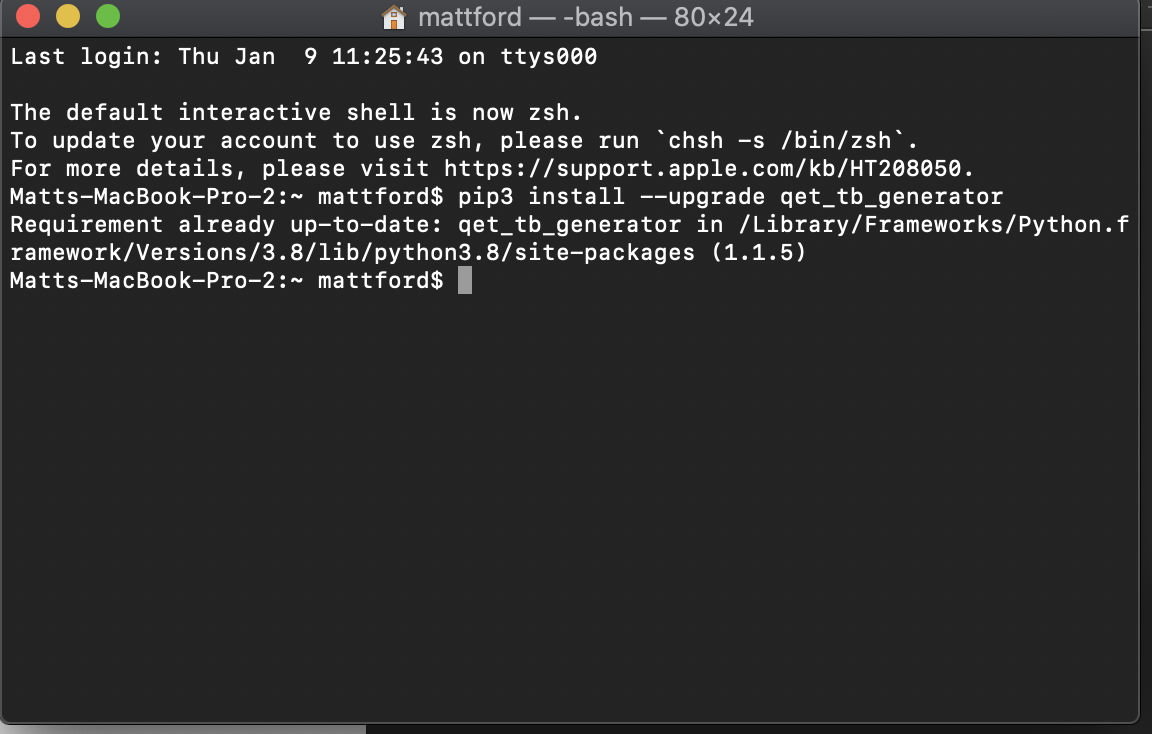The image size is (1152, 734).
Task: Click the home folder proxy icon in title bar
Action: coord(394,17)
